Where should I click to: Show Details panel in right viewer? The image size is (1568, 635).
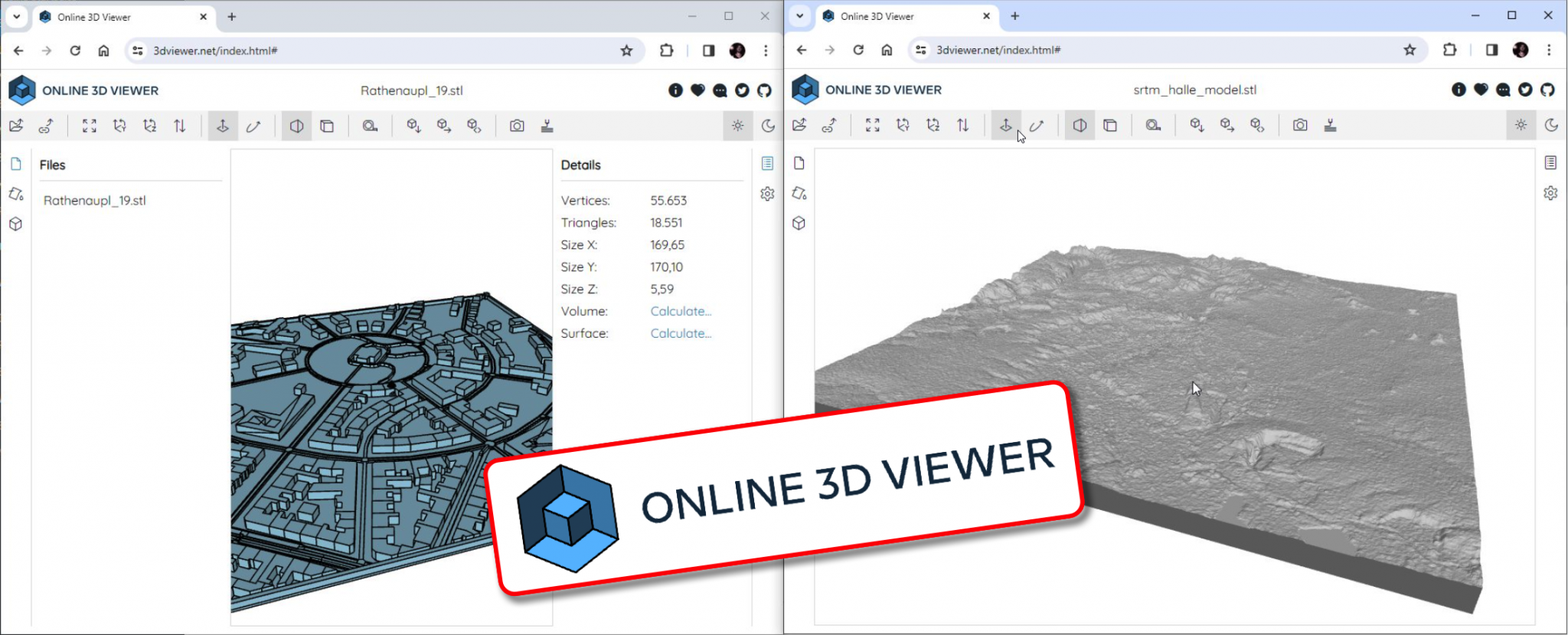1551,162
